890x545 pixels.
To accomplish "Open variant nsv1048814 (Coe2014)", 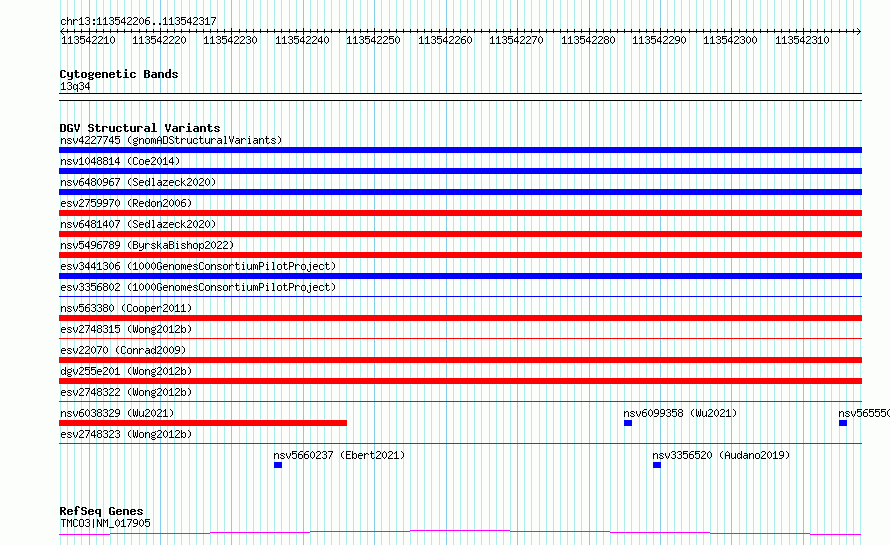I will coord(120,161).
